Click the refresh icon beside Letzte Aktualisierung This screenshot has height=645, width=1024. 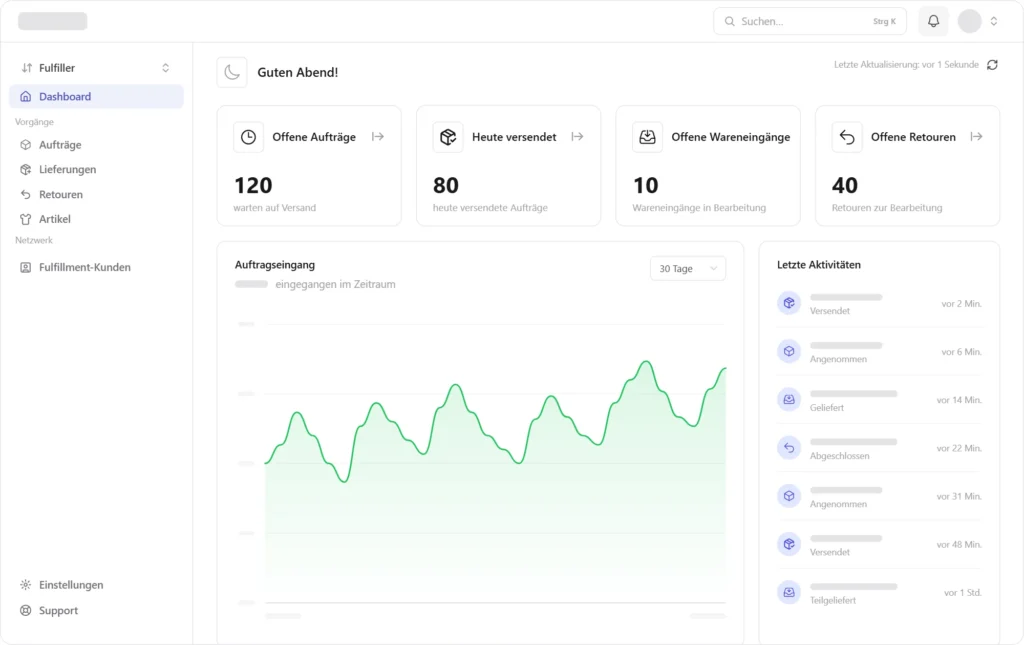[992, 65]
